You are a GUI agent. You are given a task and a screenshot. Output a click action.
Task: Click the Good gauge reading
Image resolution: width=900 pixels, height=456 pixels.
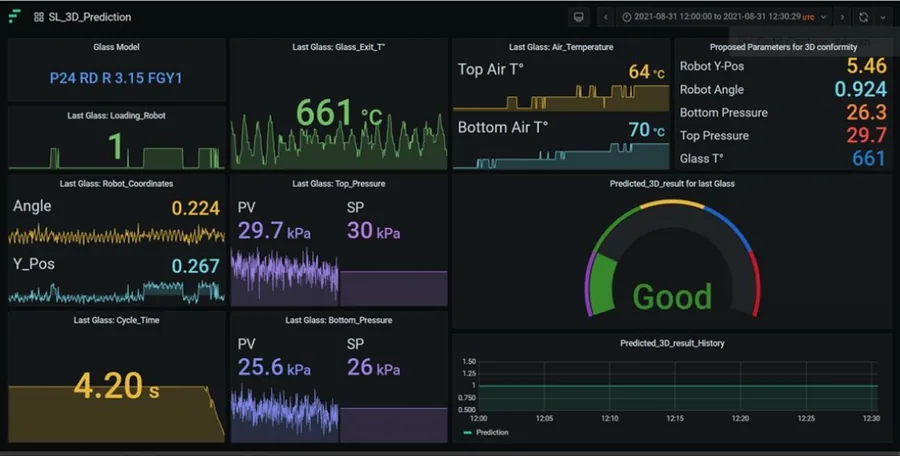tap(672, 296)
